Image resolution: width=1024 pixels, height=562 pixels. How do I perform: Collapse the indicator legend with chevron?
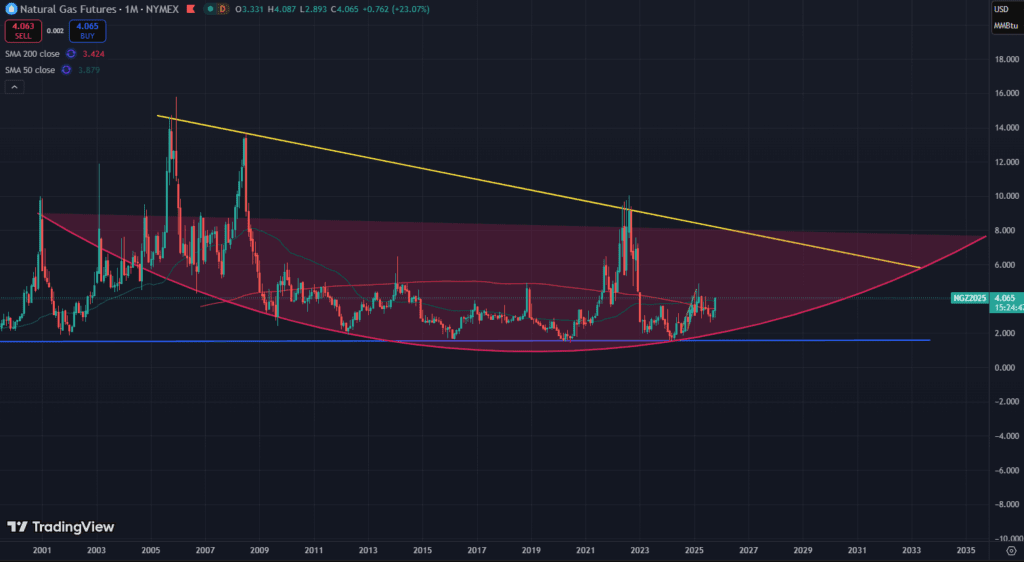pos(14,87)
